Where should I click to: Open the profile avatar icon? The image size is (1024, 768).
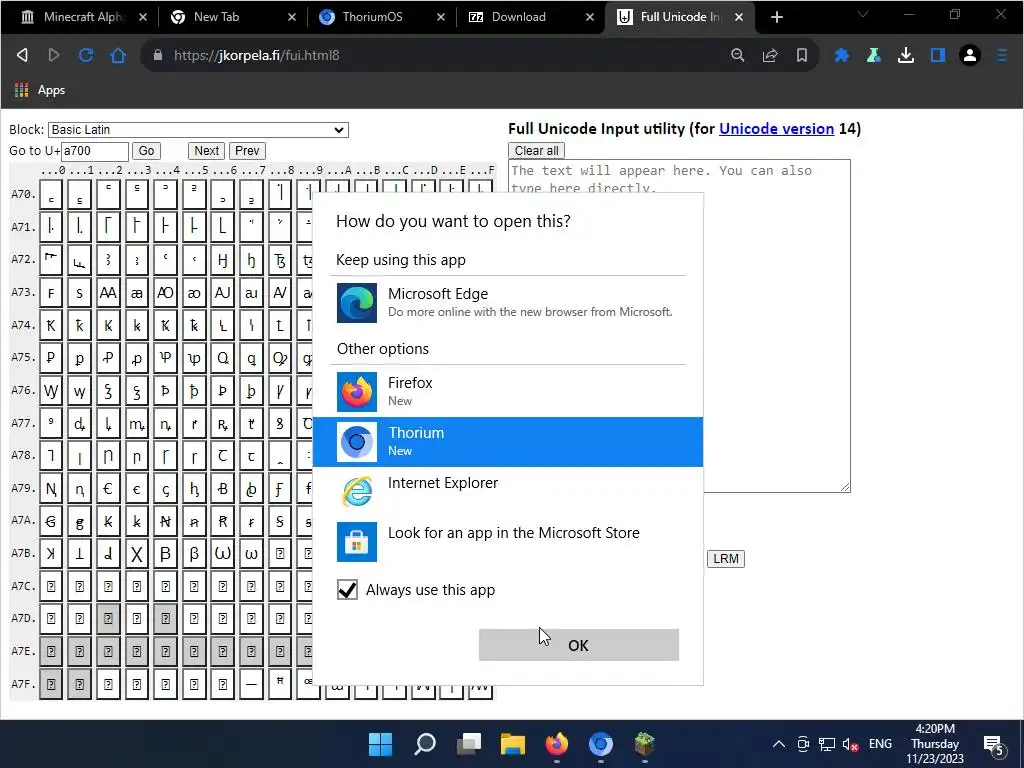(970, 56)
